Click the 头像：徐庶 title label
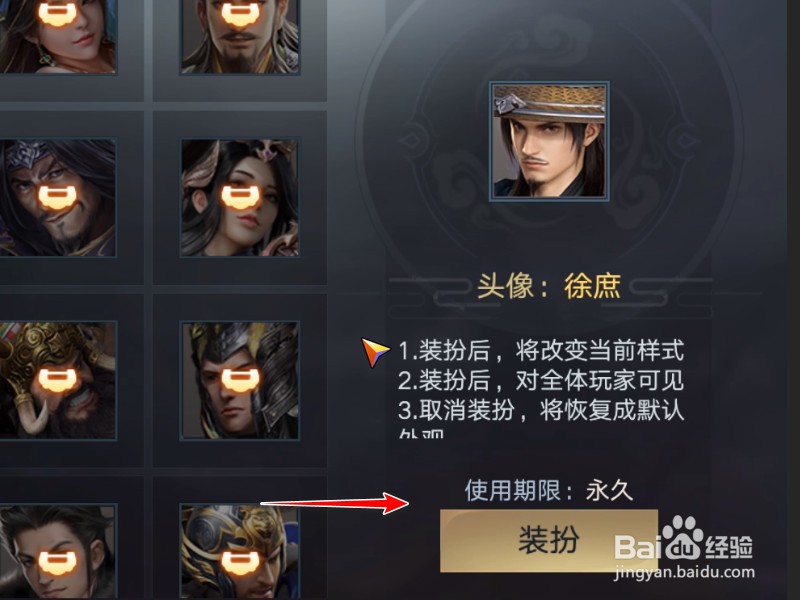The width and height of the screenshot is (800, 600). 549,286
